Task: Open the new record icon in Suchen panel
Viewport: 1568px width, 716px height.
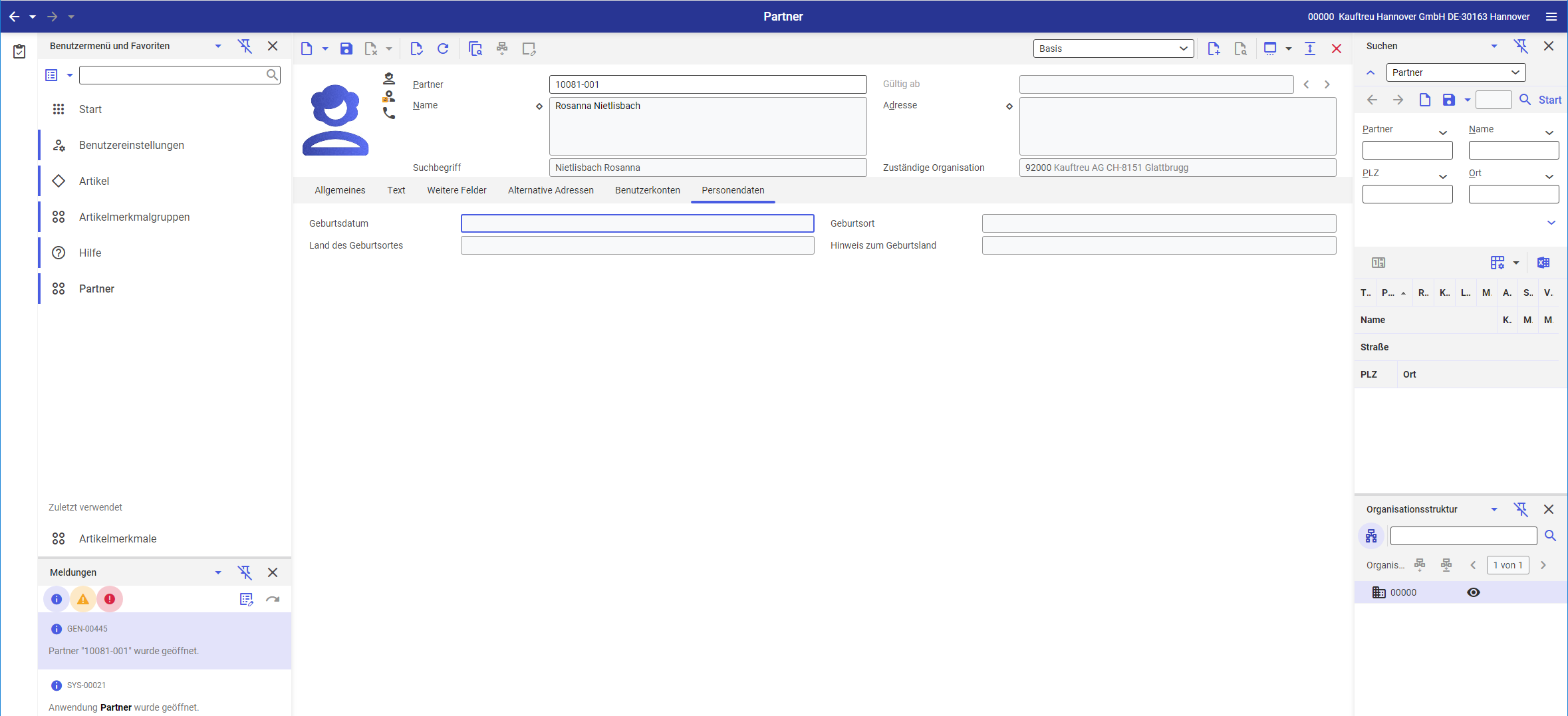Action: click(x=1425, y=100)
